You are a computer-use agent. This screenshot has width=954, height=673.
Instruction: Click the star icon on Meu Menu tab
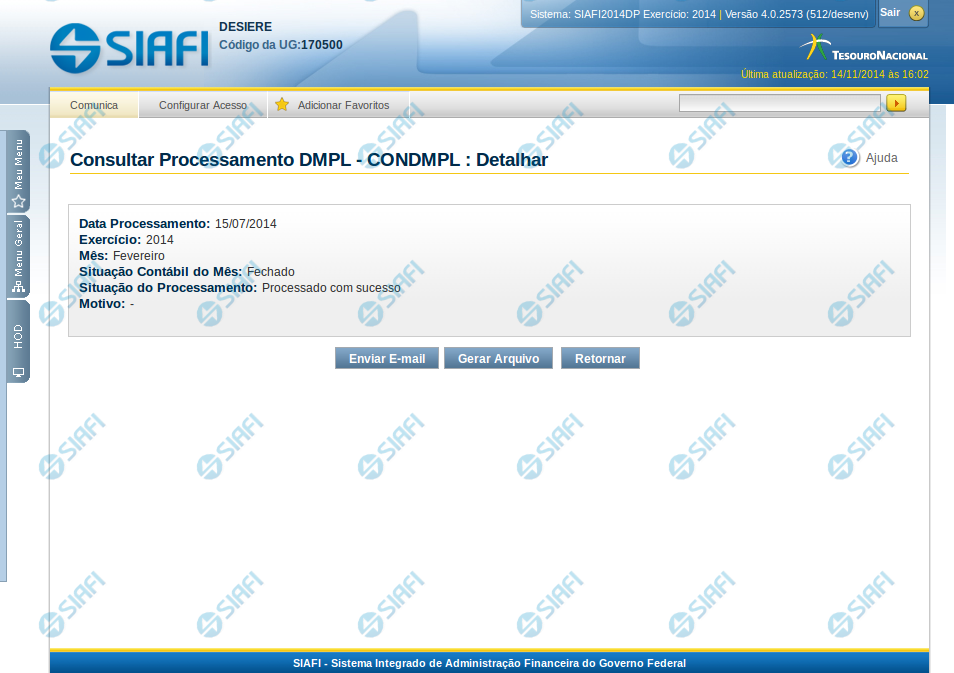[18, 201]
